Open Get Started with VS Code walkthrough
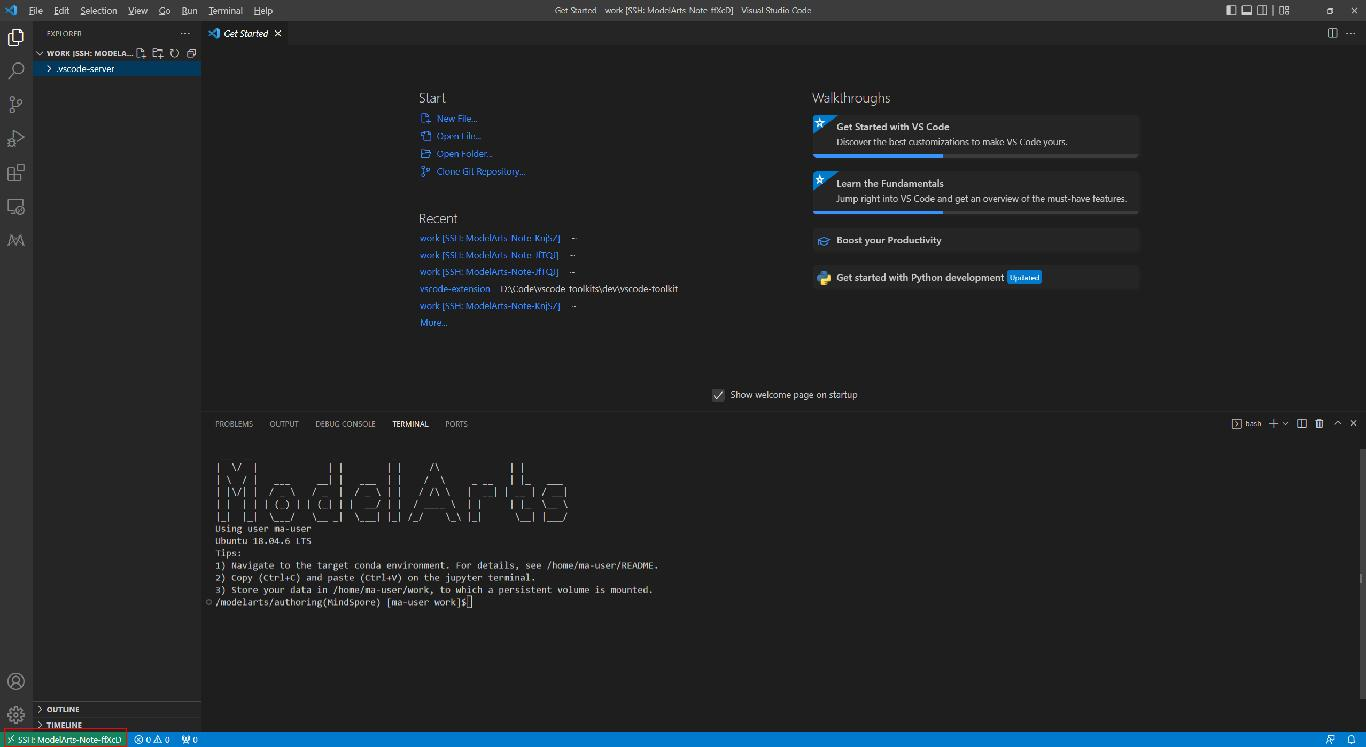 click(975, 136)
